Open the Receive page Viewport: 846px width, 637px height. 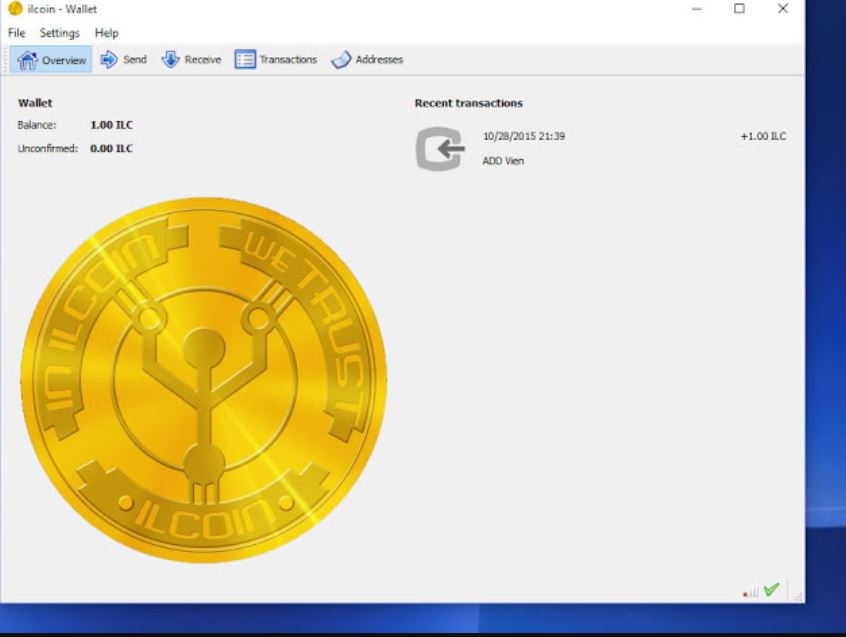tap(192, 59)
